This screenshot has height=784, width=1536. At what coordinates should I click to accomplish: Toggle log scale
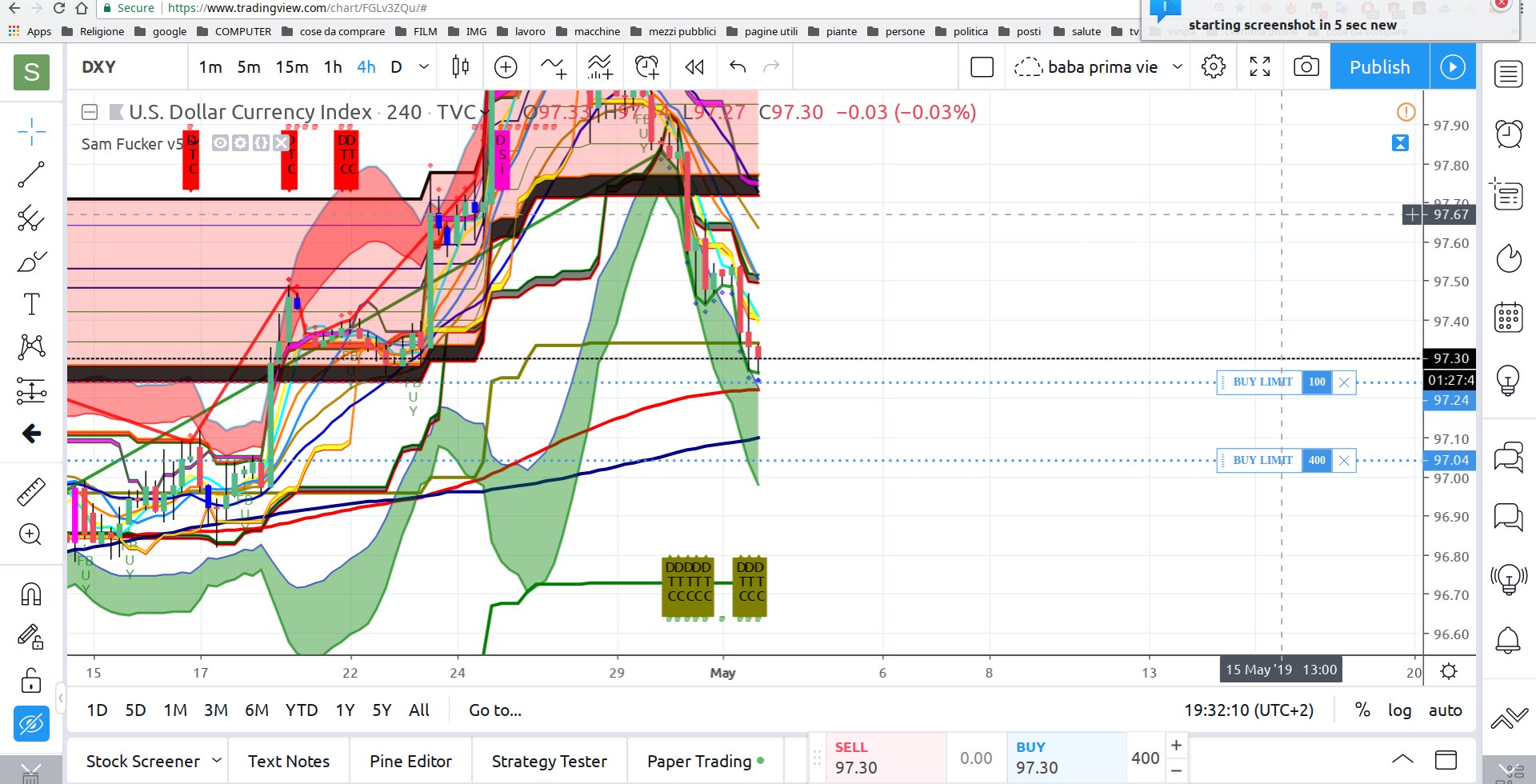pyautogui.click(x=1399, y=710)
